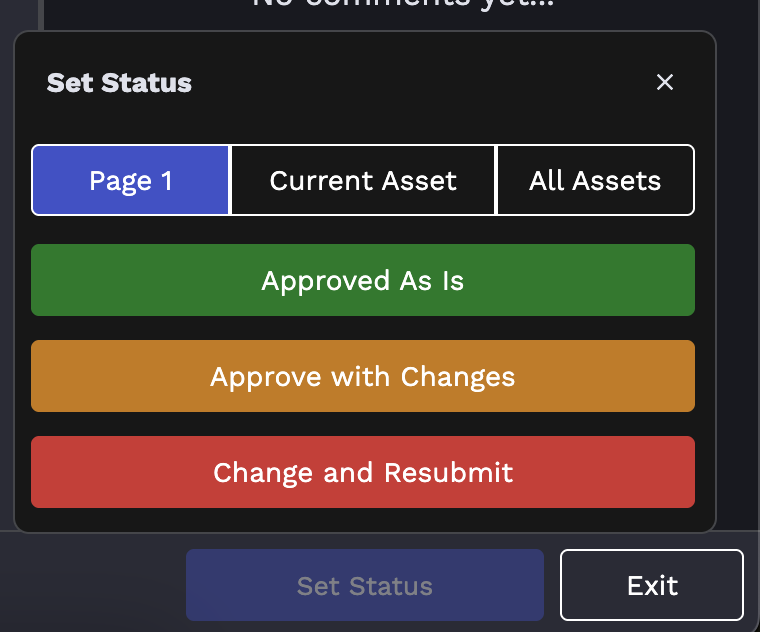Choose the All Assets tab
The height and width of the screenshot is (632, 760).
(595, 180)
